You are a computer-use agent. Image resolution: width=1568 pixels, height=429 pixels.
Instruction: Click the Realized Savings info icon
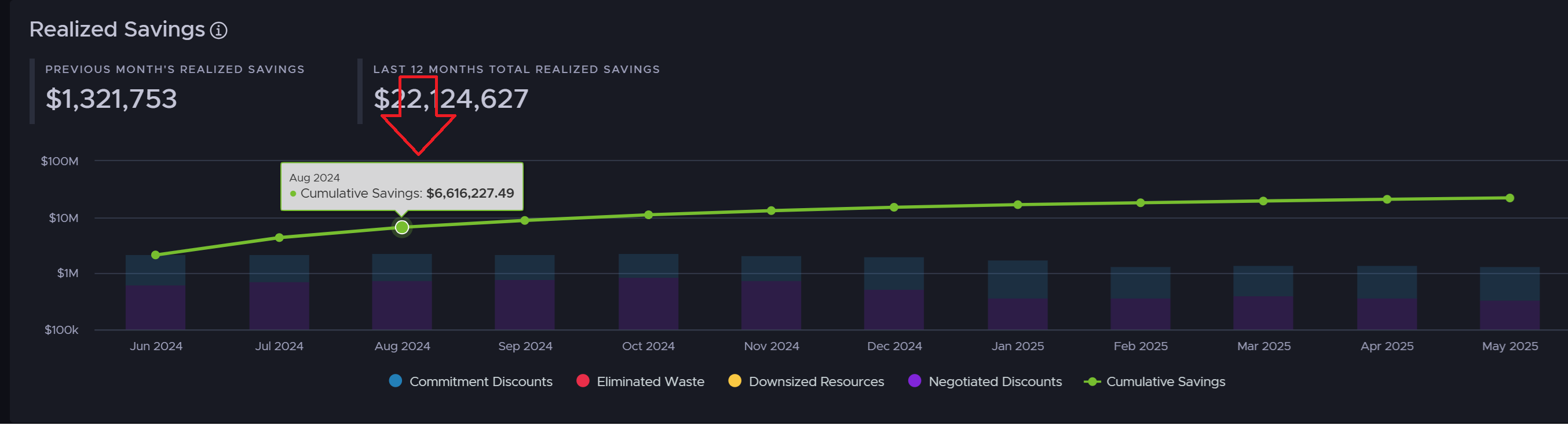(218, 31)
